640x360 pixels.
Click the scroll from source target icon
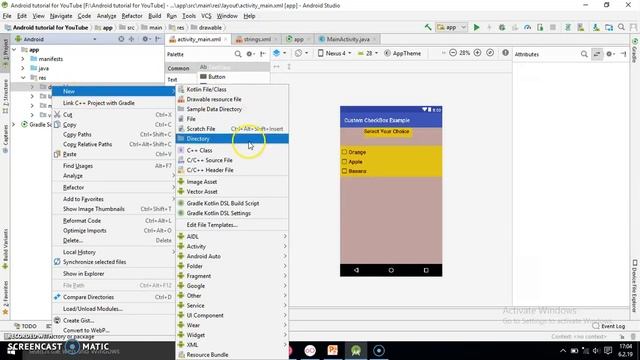coord(121,39)
